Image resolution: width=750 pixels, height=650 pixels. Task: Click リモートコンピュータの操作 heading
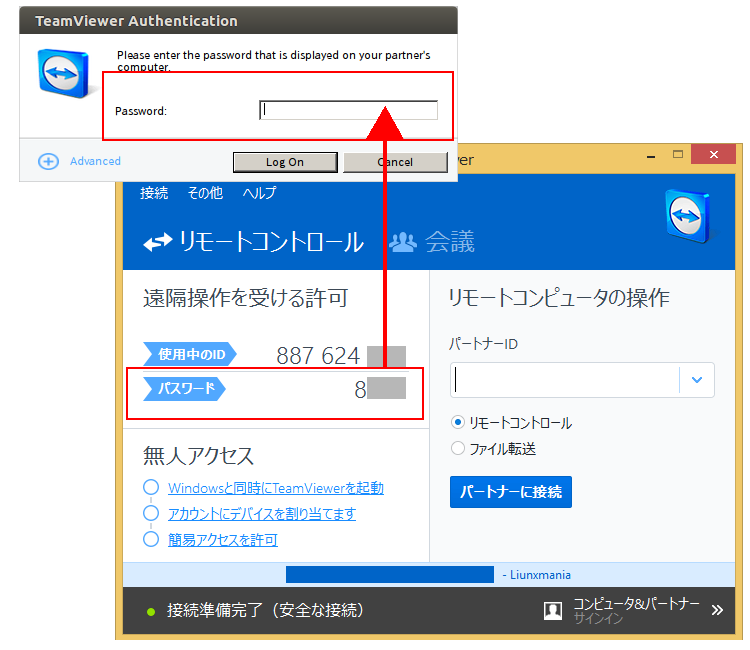coord(559,298)
